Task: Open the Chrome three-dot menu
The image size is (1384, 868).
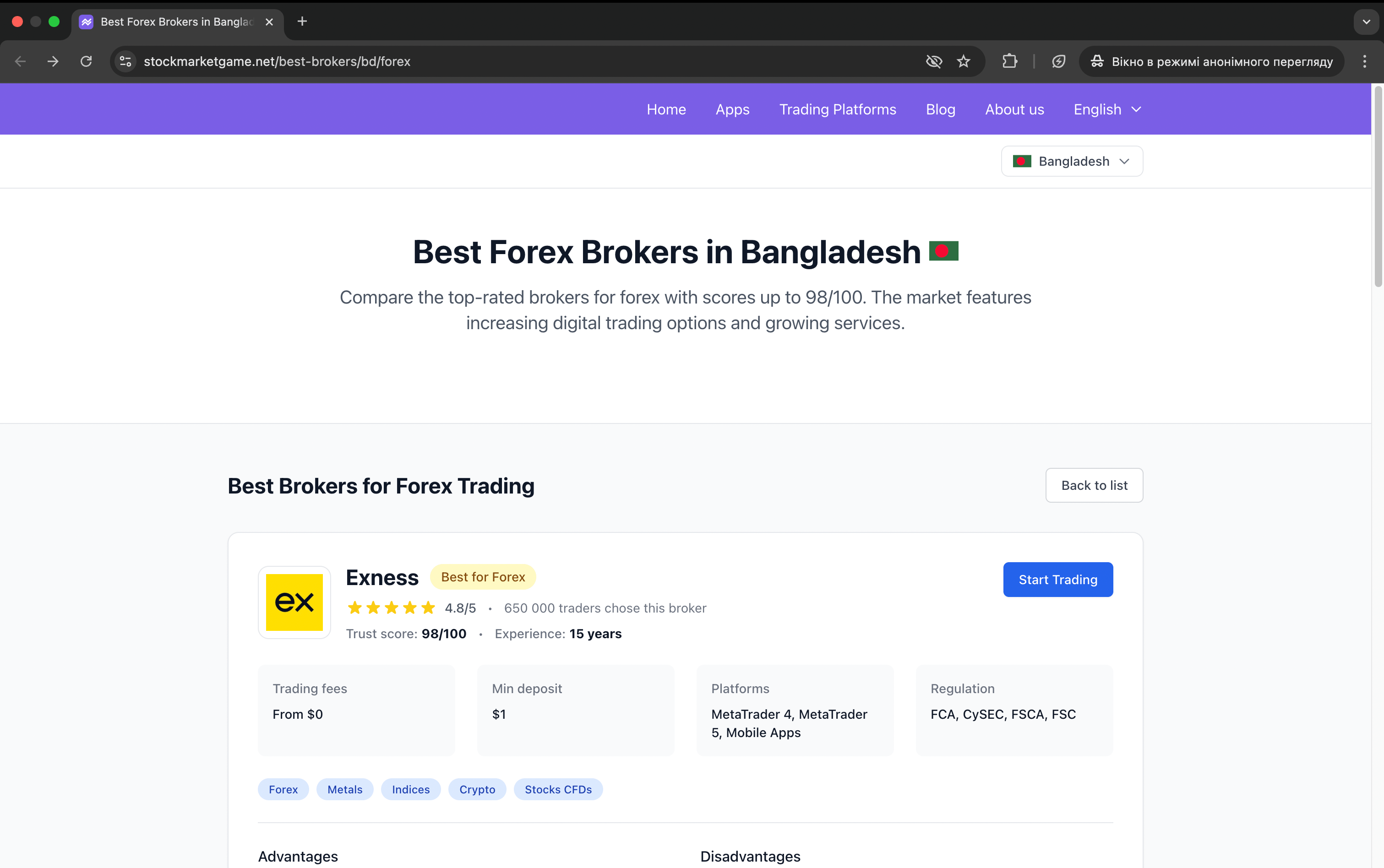Action: [1364, 61]
